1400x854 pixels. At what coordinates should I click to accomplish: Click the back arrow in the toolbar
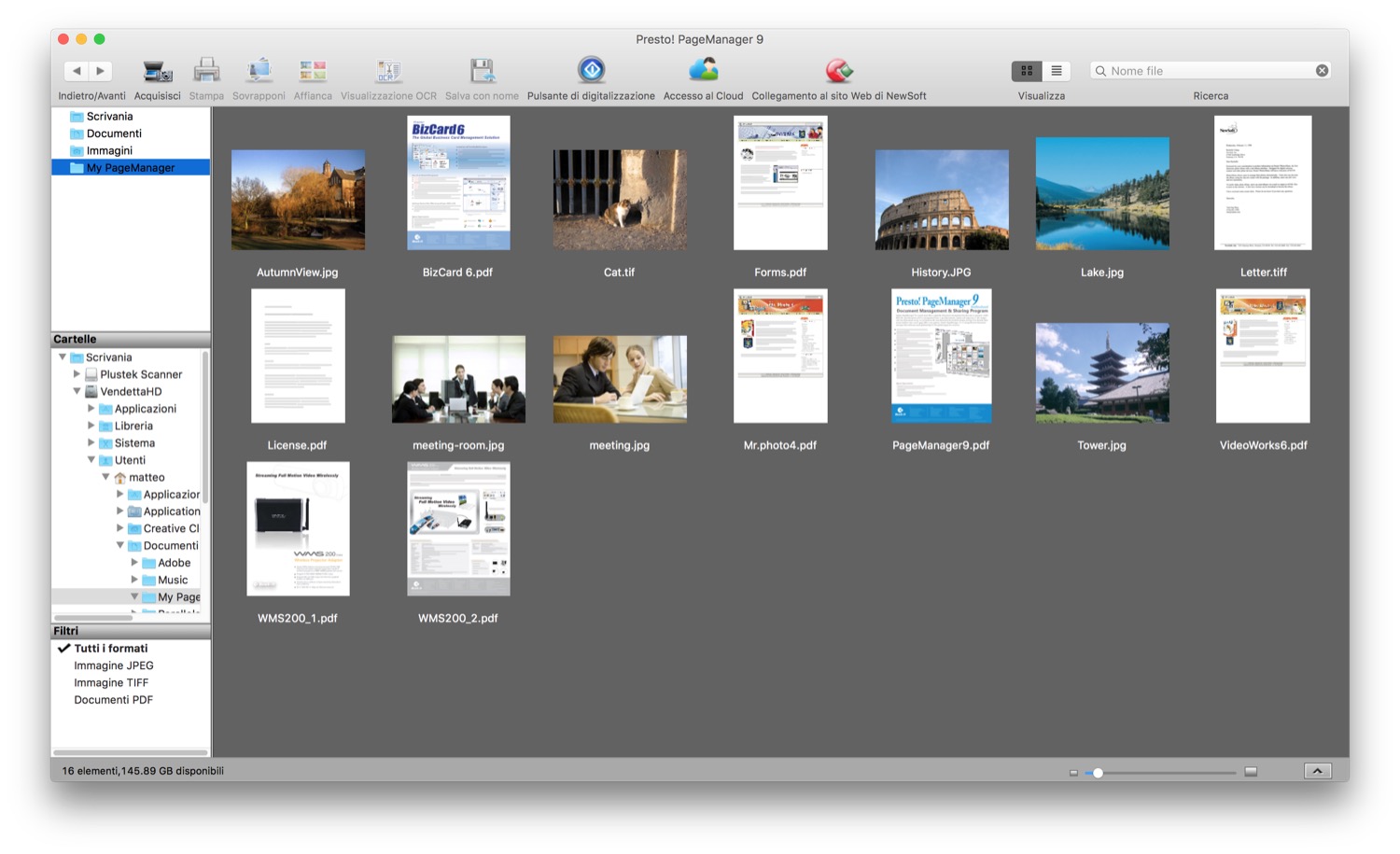[77, 71]
